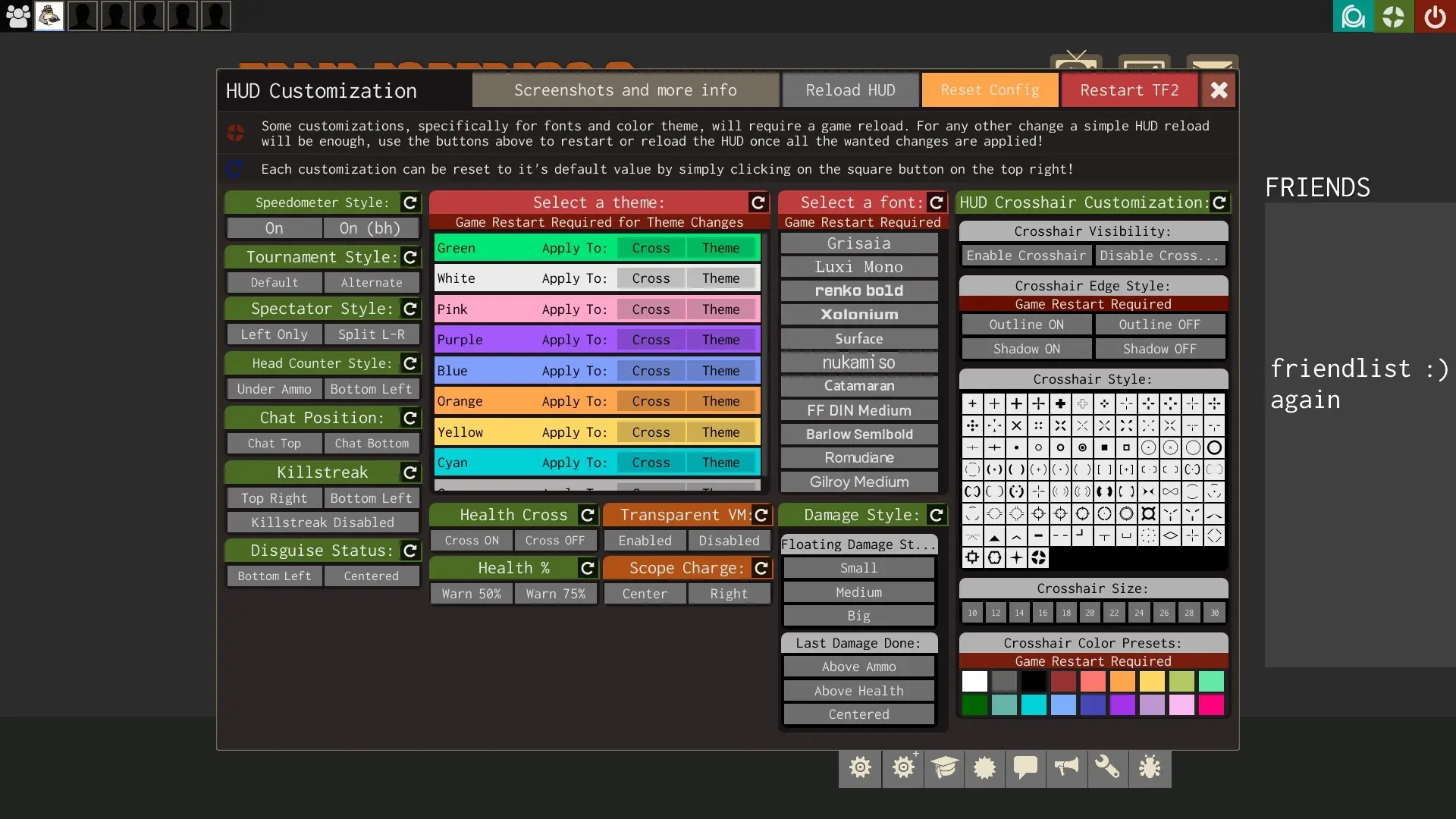
Task: Click the chat bubble icon in bottom toolbar
Action: (x=1025, y=767)
